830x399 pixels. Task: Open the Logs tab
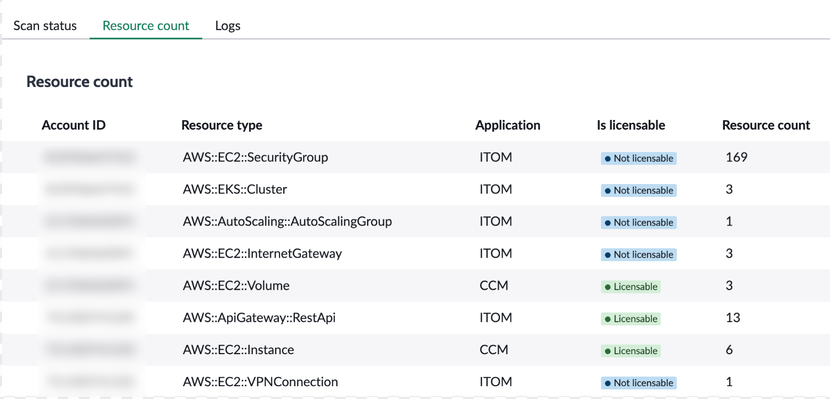[x=228, y=25]
